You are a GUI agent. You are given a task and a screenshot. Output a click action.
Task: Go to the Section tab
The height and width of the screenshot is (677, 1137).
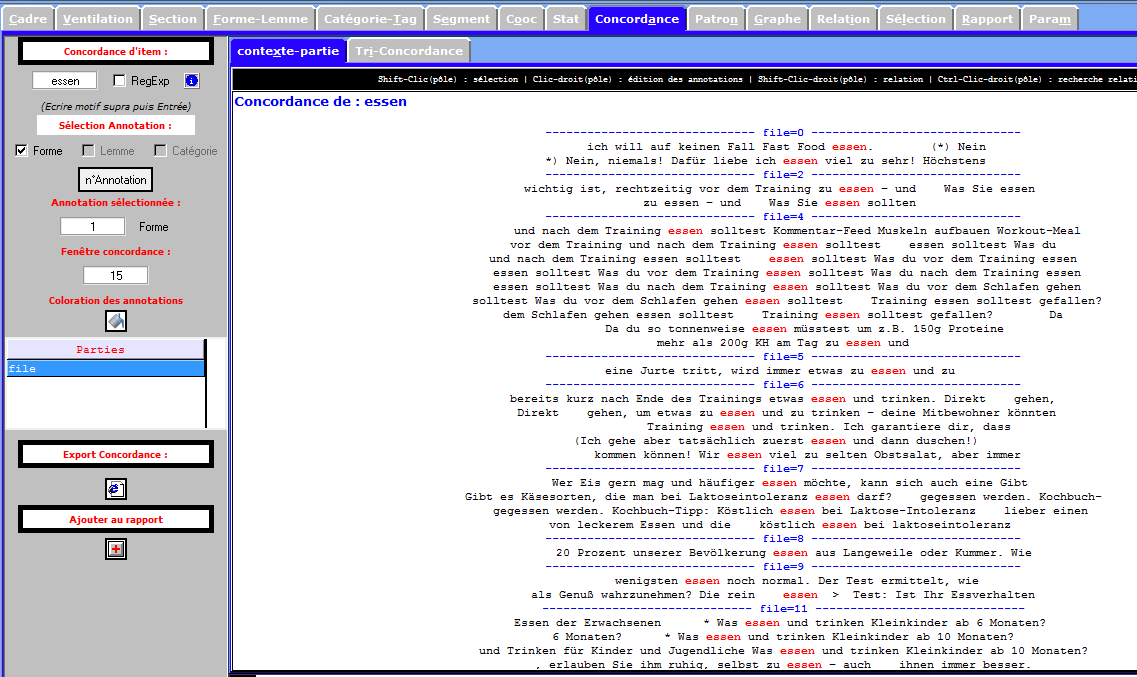pos(173,19)
